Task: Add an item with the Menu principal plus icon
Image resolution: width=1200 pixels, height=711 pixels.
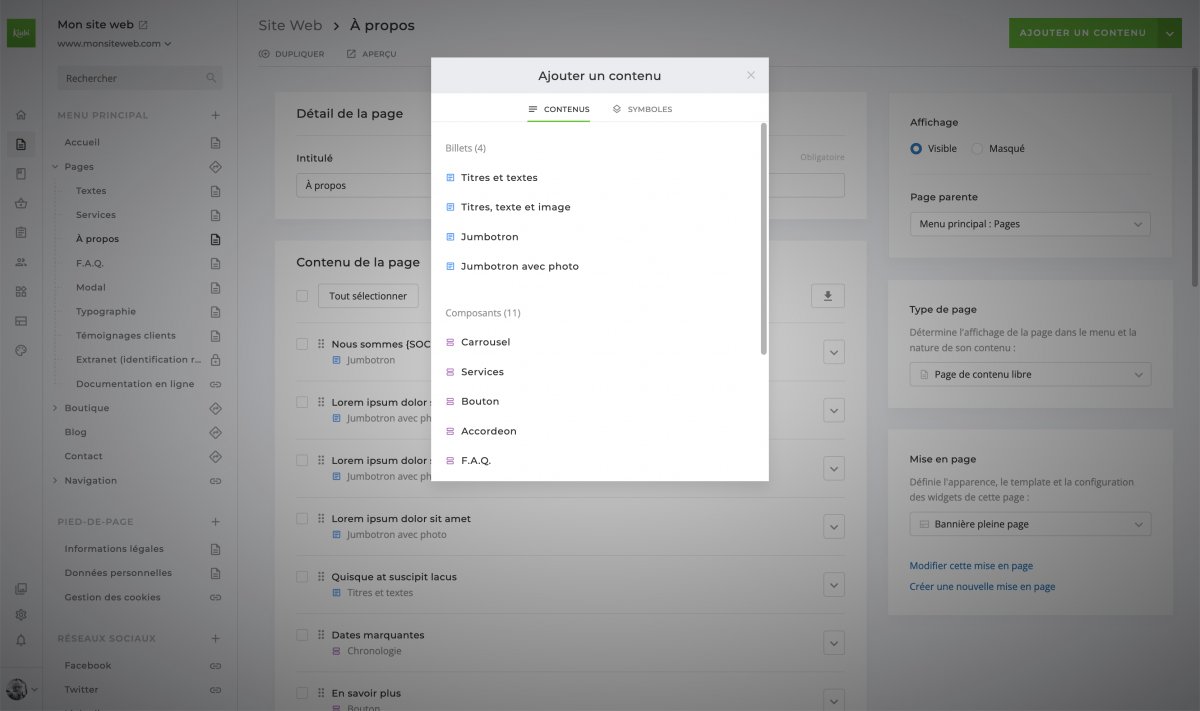Action: click(215, 115)
